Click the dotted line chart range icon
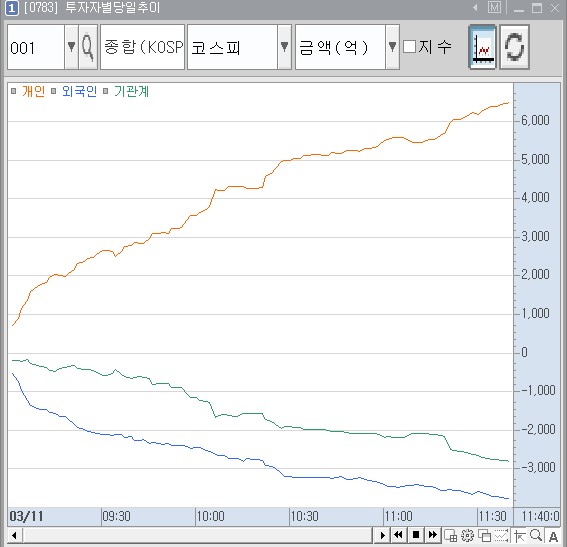This screenshot has width=567, height=547. pos(501,535)
